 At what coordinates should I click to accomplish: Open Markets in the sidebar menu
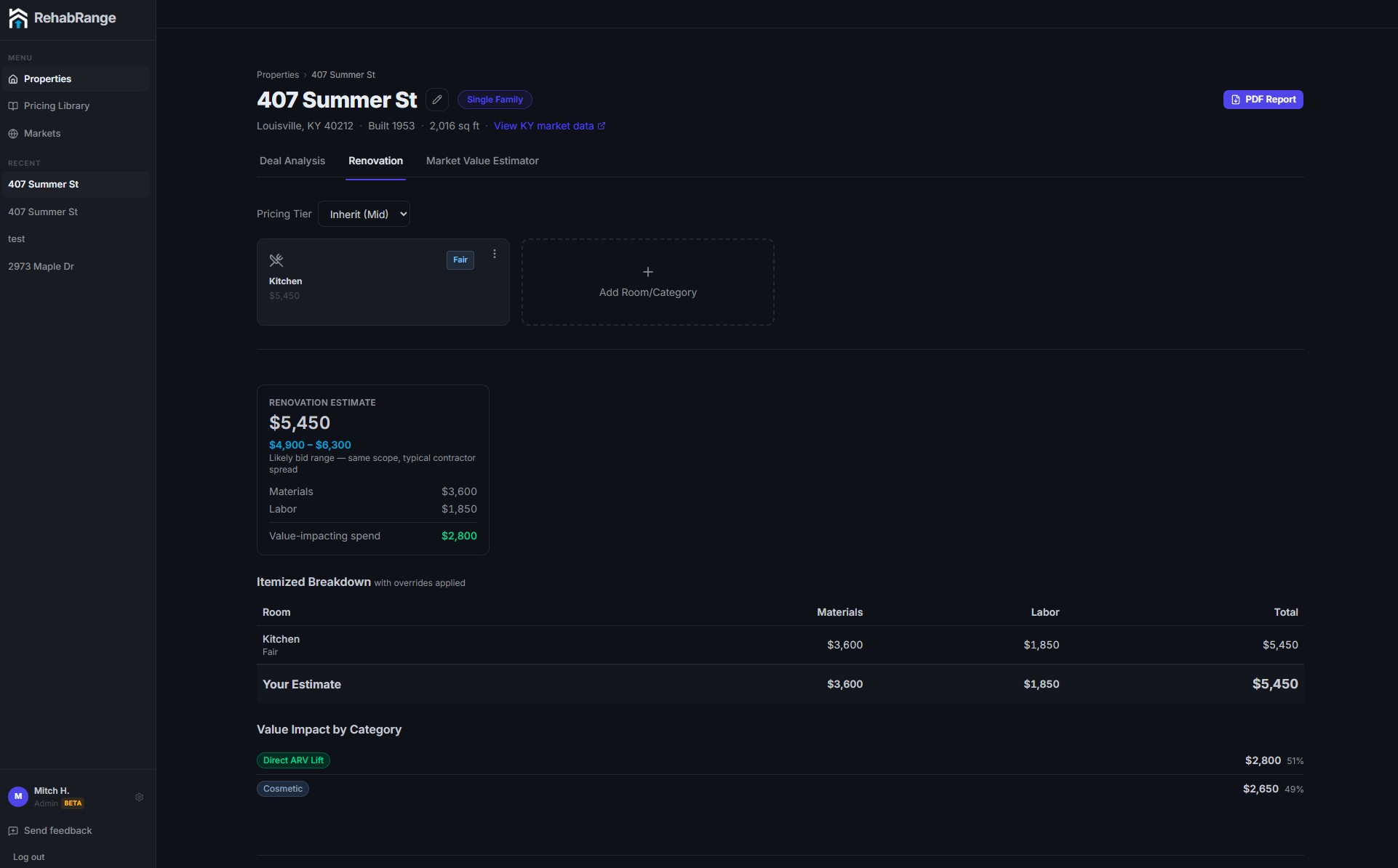pyautogui.click(x=76, y=134)
